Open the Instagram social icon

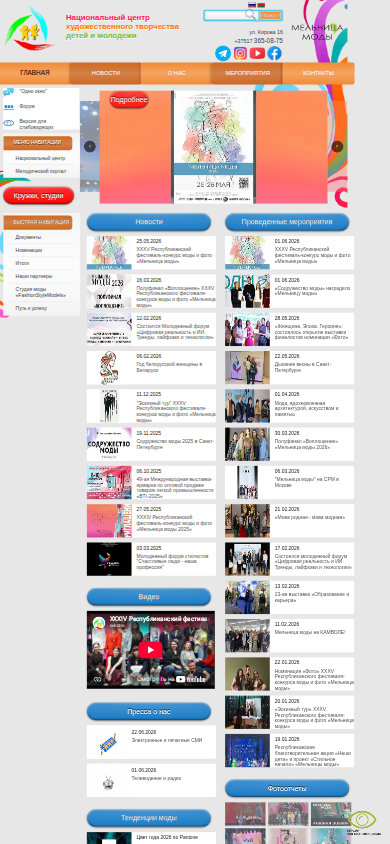click(x=240, y=53)
